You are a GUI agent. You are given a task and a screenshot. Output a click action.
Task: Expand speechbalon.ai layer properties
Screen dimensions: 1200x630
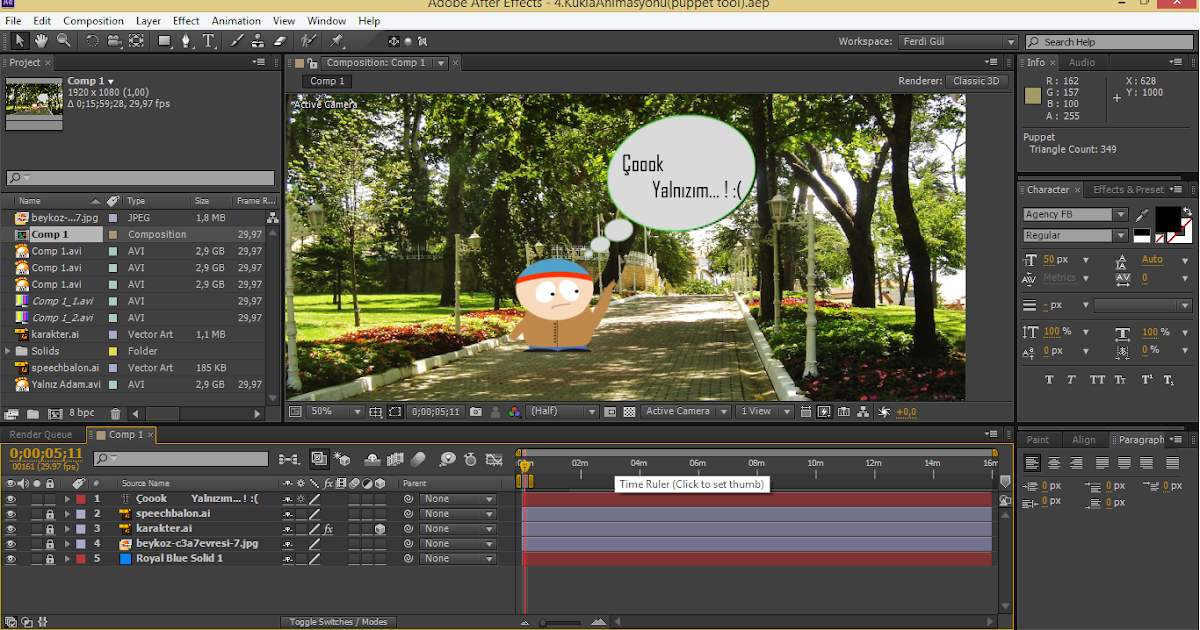(68, 513)
